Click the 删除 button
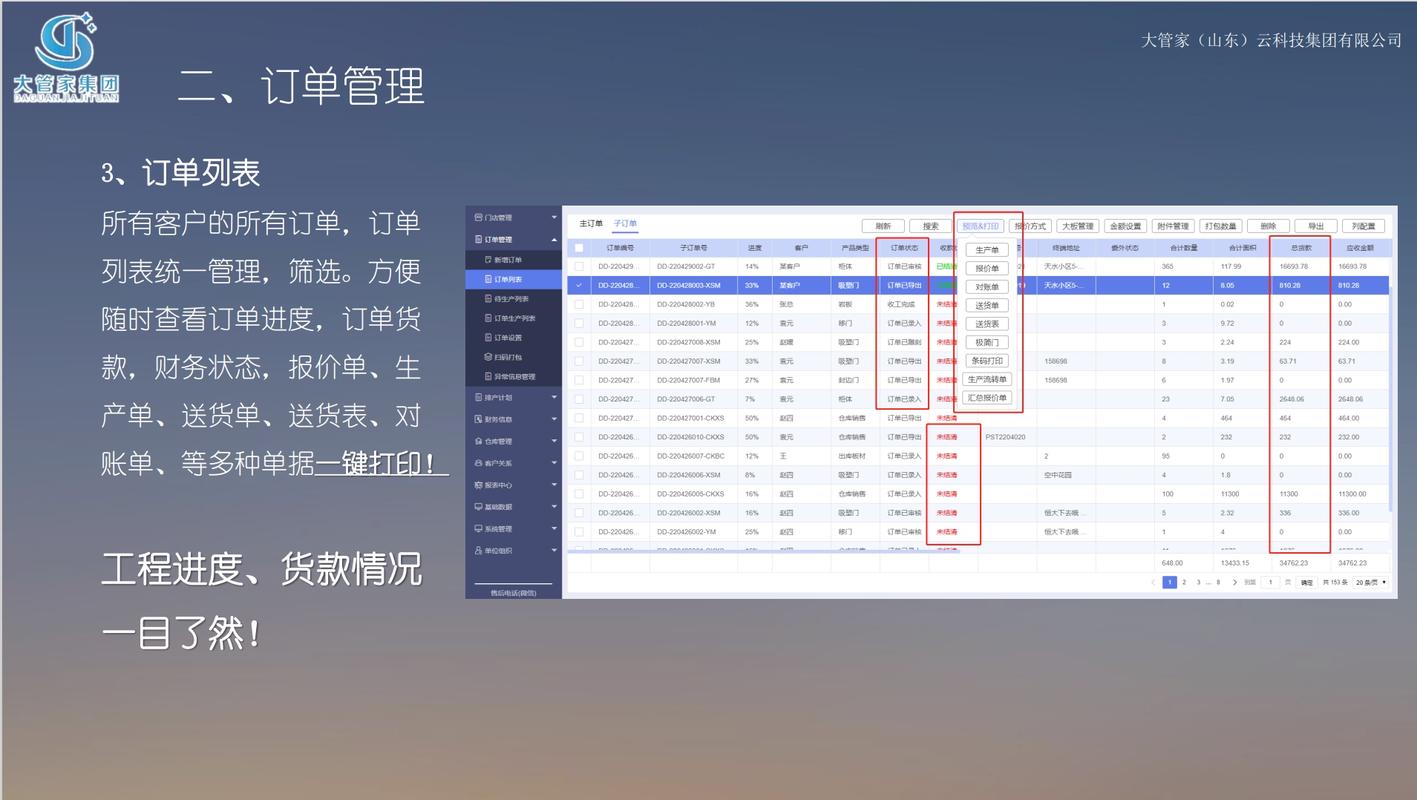The height and width of the screenshot is (800, 1417). [x=1268, y=226]
